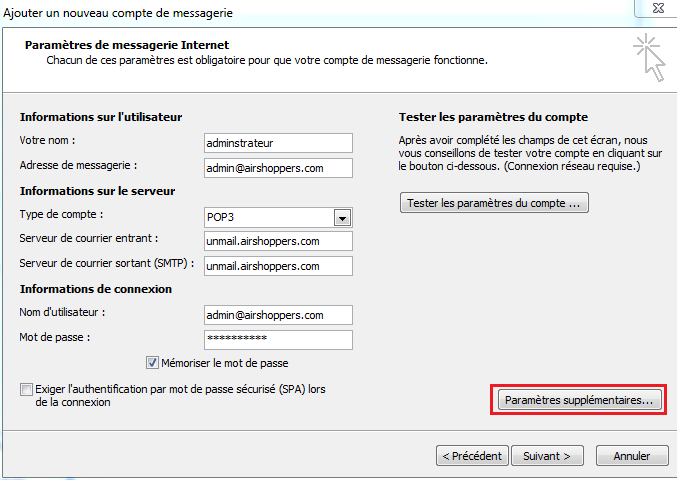
Task: Click the cursor wizard icon in header
Action: click(x=650, y=57)
